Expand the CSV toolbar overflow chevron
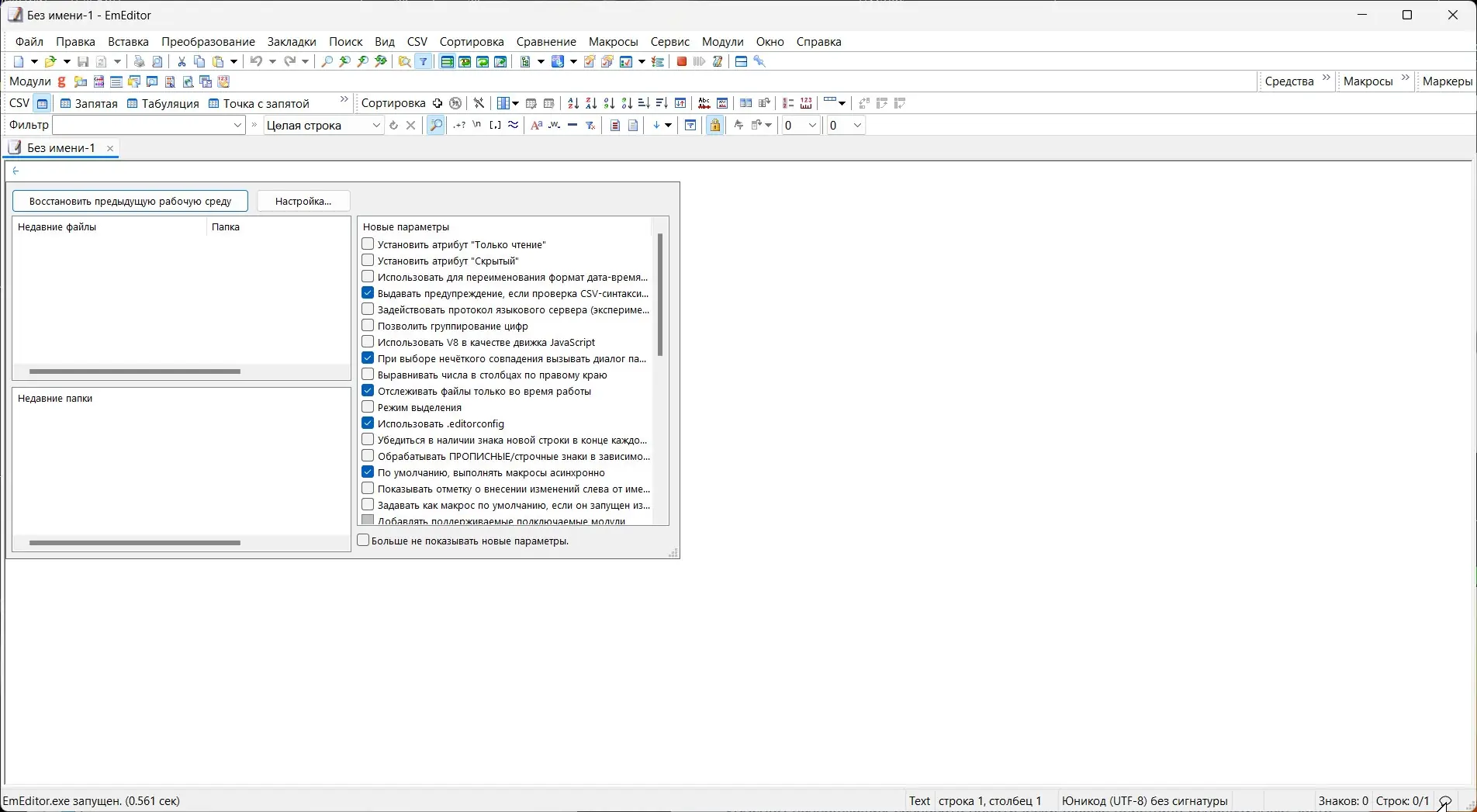This screenshot has width=1477, height=812. (344, 99)
